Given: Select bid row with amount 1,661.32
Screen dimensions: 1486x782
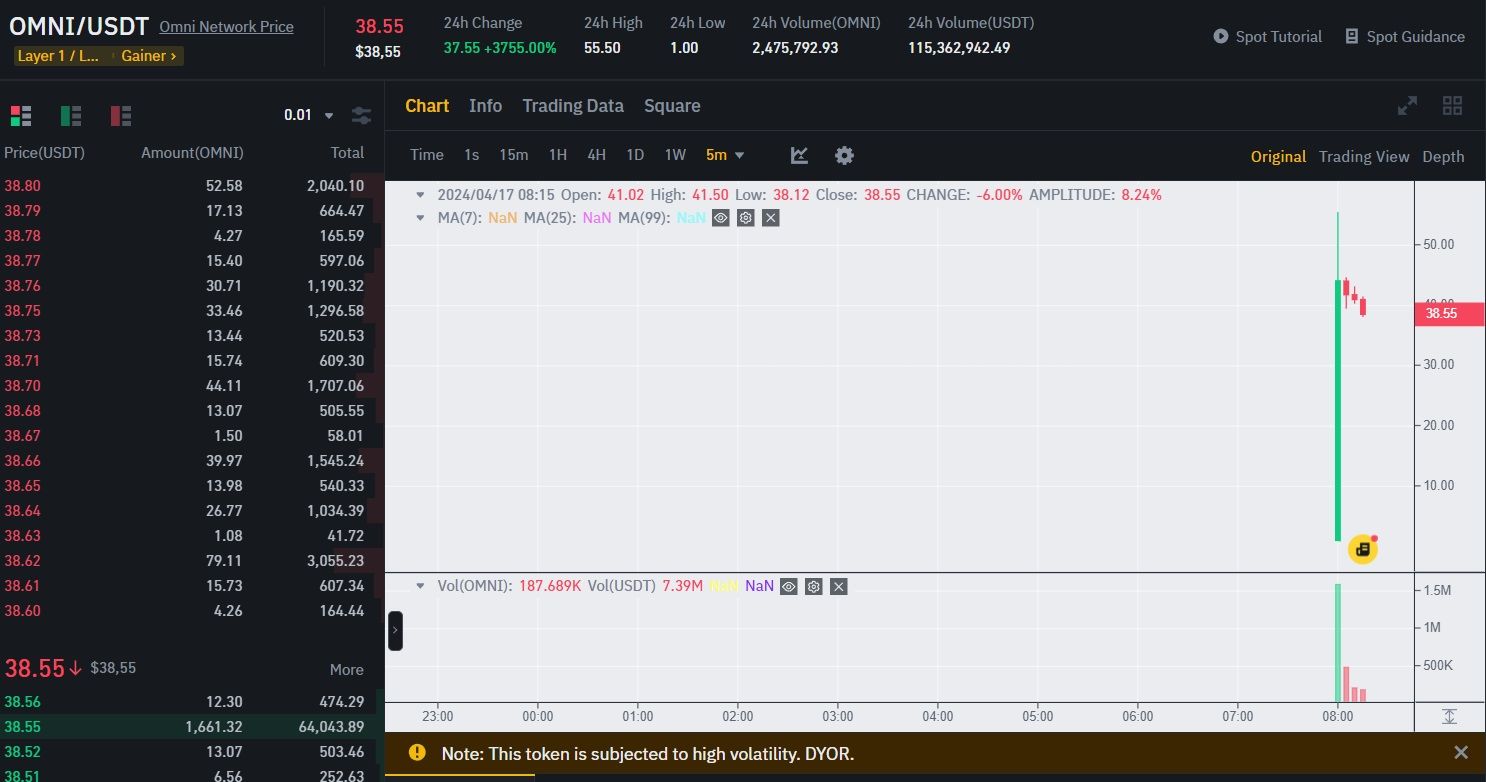Looking at the screenshot, I should [192, 727].
